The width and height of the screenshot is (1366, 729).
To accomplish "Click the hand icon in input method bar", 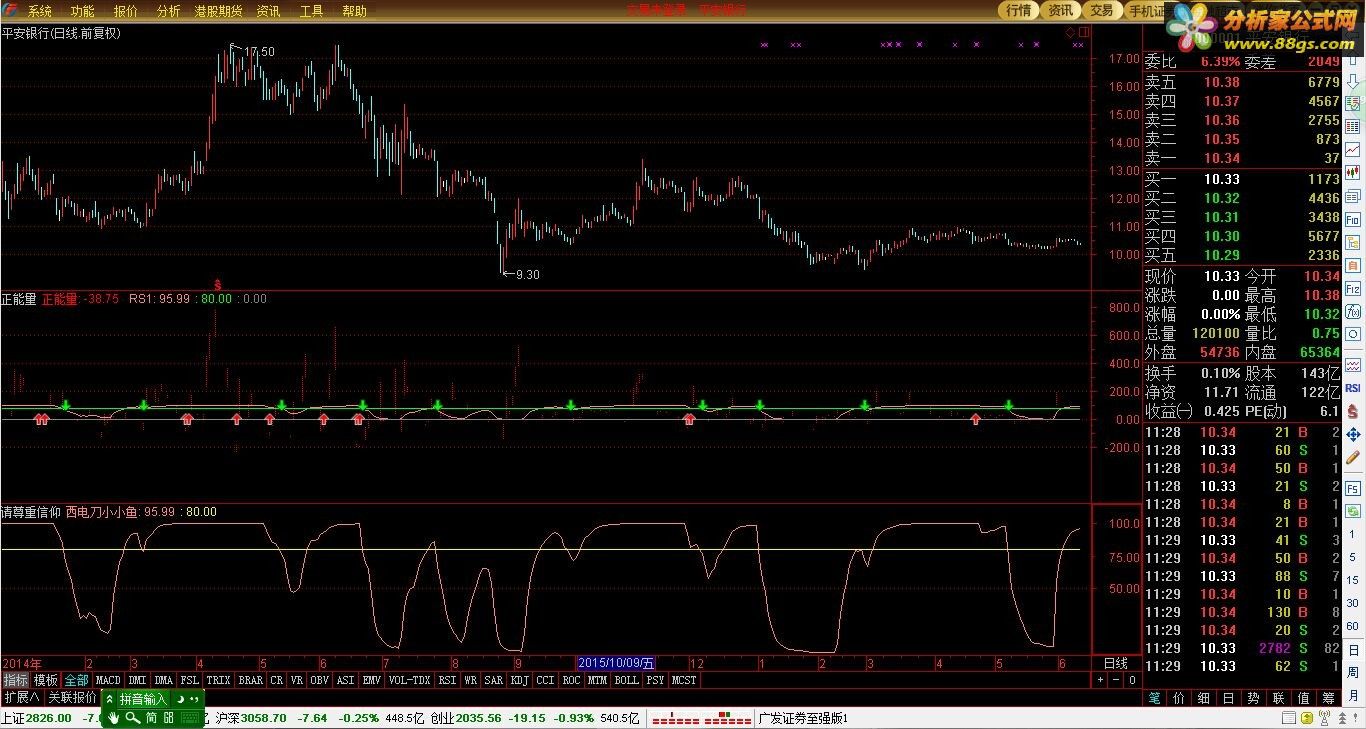I will pos(114,717).
